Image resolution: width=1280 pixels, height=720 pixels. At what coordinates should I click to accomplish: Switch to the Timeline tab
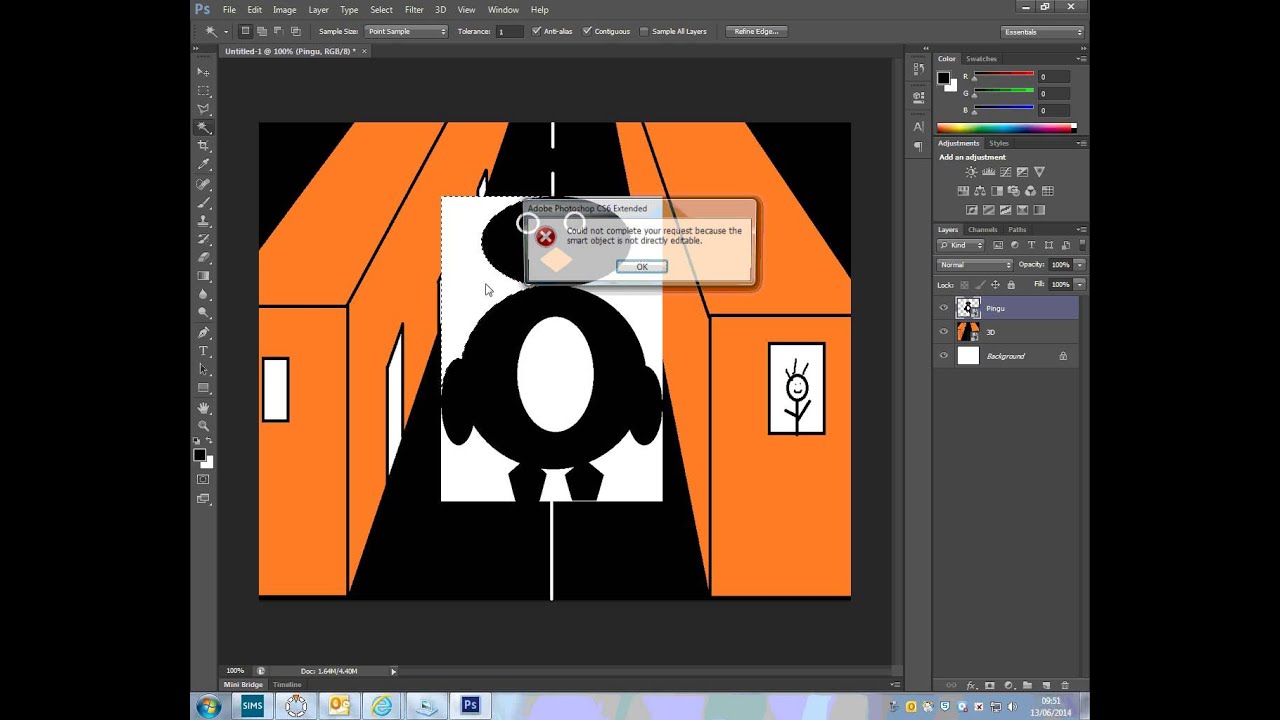click(x=287, y=685)
